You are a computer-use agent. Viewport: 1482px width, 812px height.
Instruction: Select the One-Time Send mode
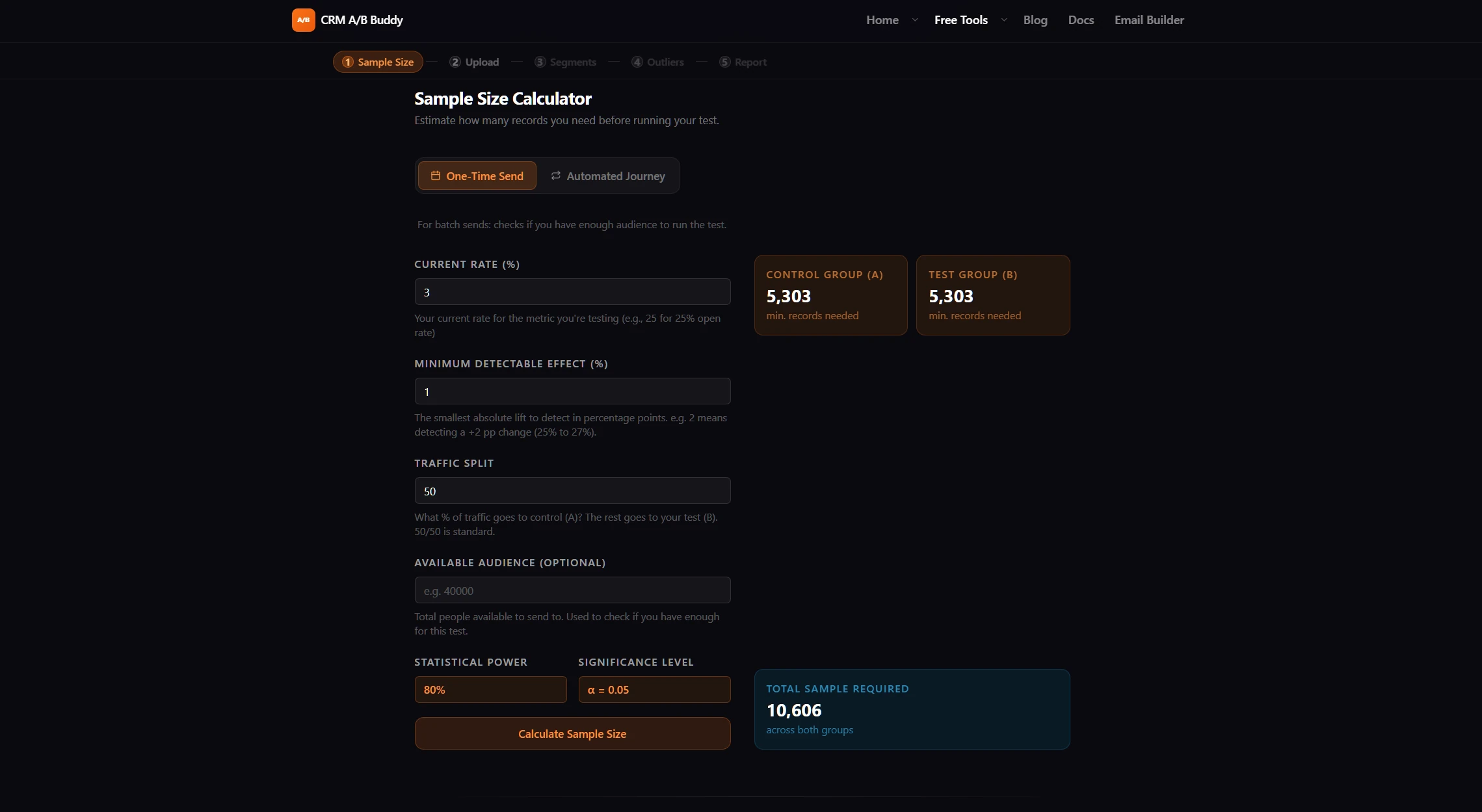[x=477, y=176]
